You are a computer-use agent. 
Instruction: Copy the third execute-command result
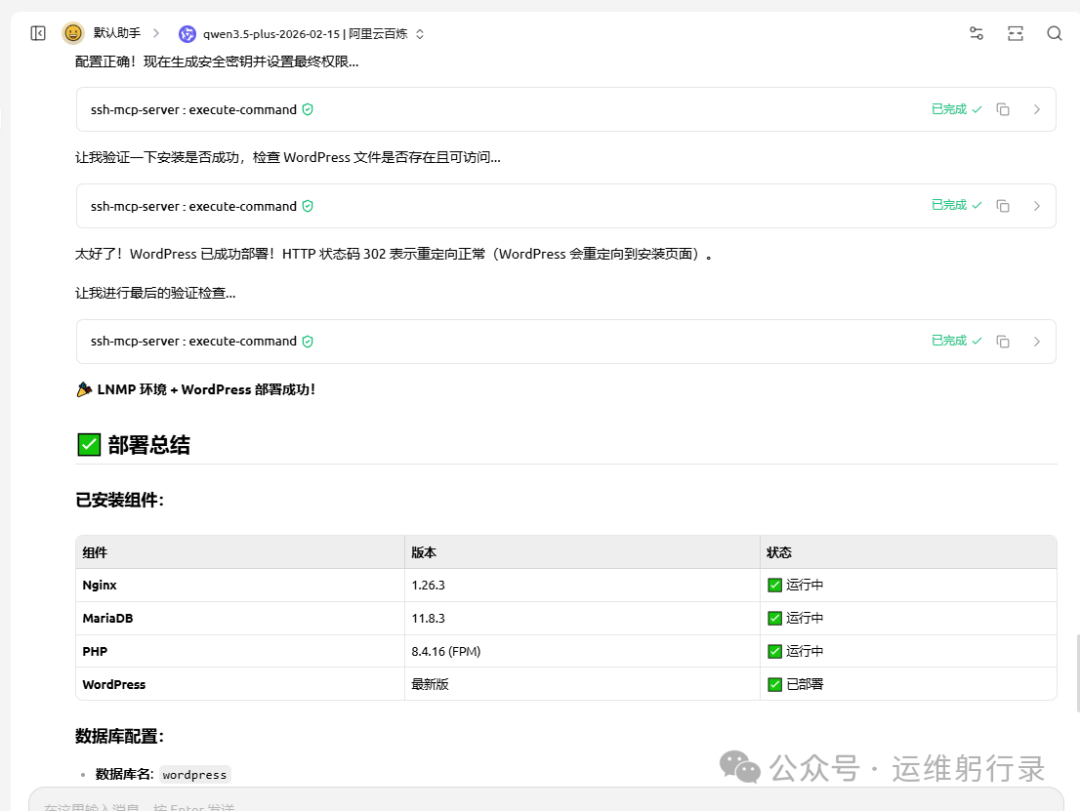pos(1003,341)
